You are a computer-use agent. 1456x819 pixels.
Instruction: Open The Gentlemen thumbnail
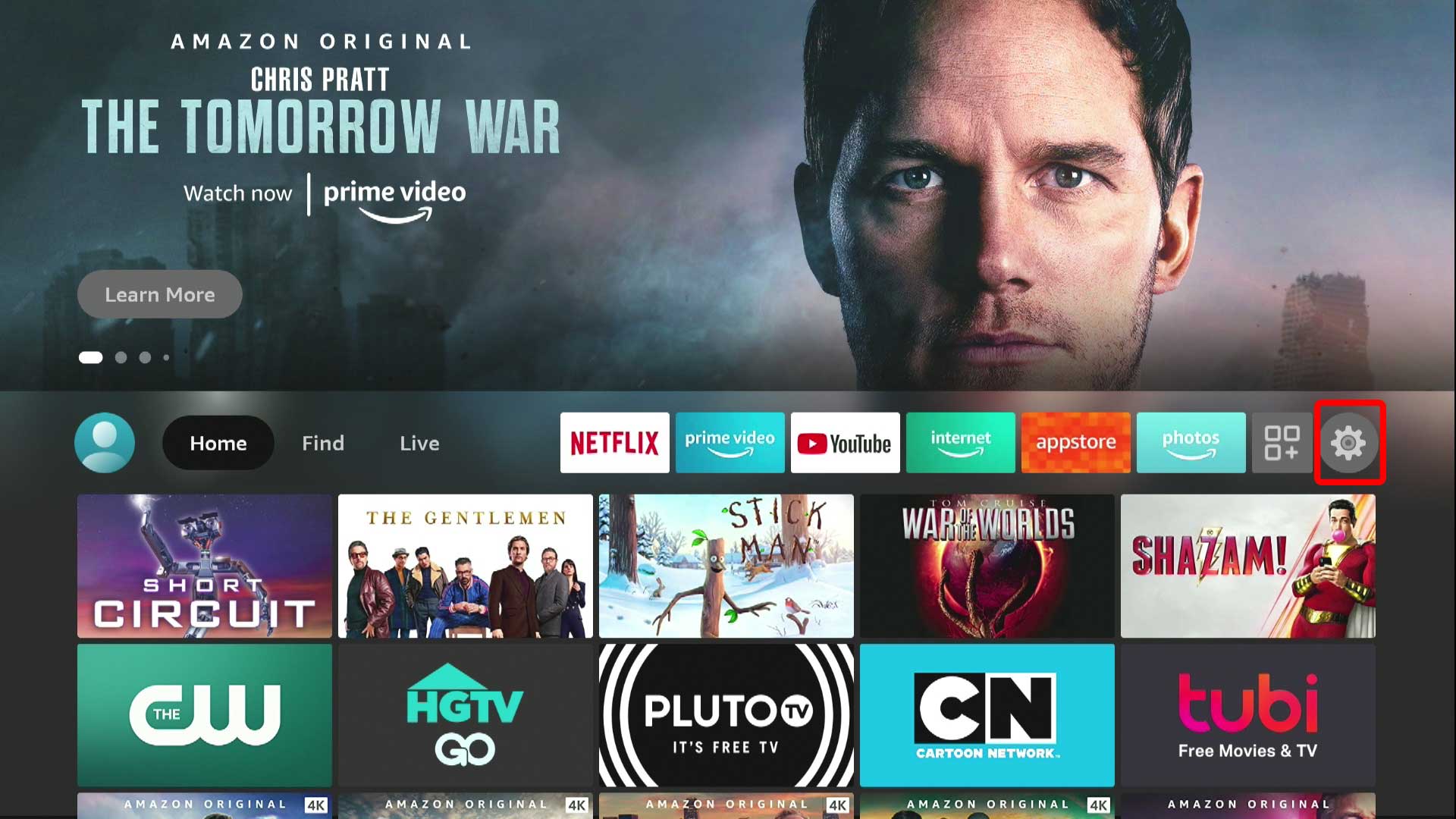point(465,566)
